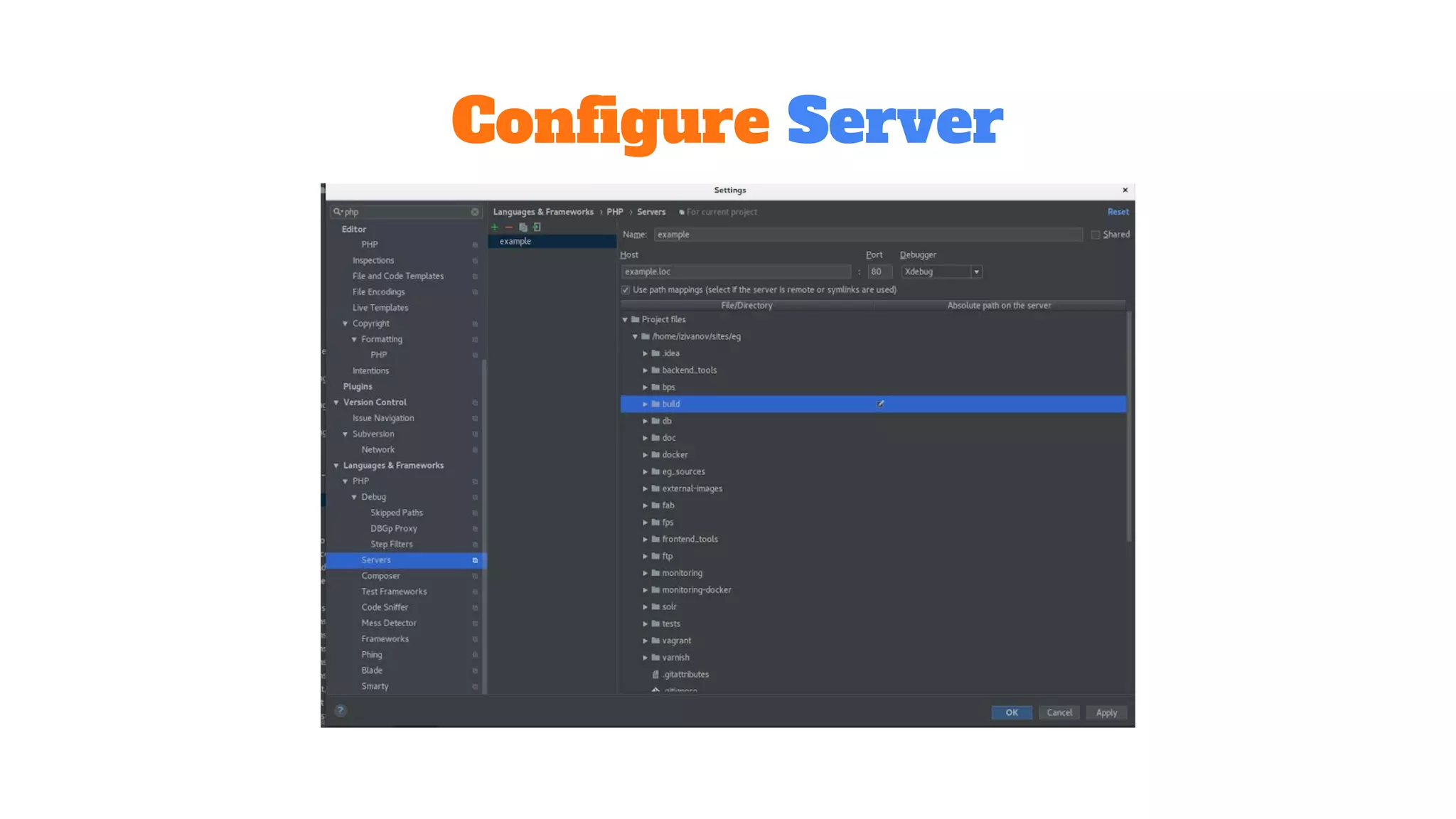The width and height of the screenshot is (1456, 819).
Task: Click the Name input field
Action: pyautogui.click(x=868, y=235)
